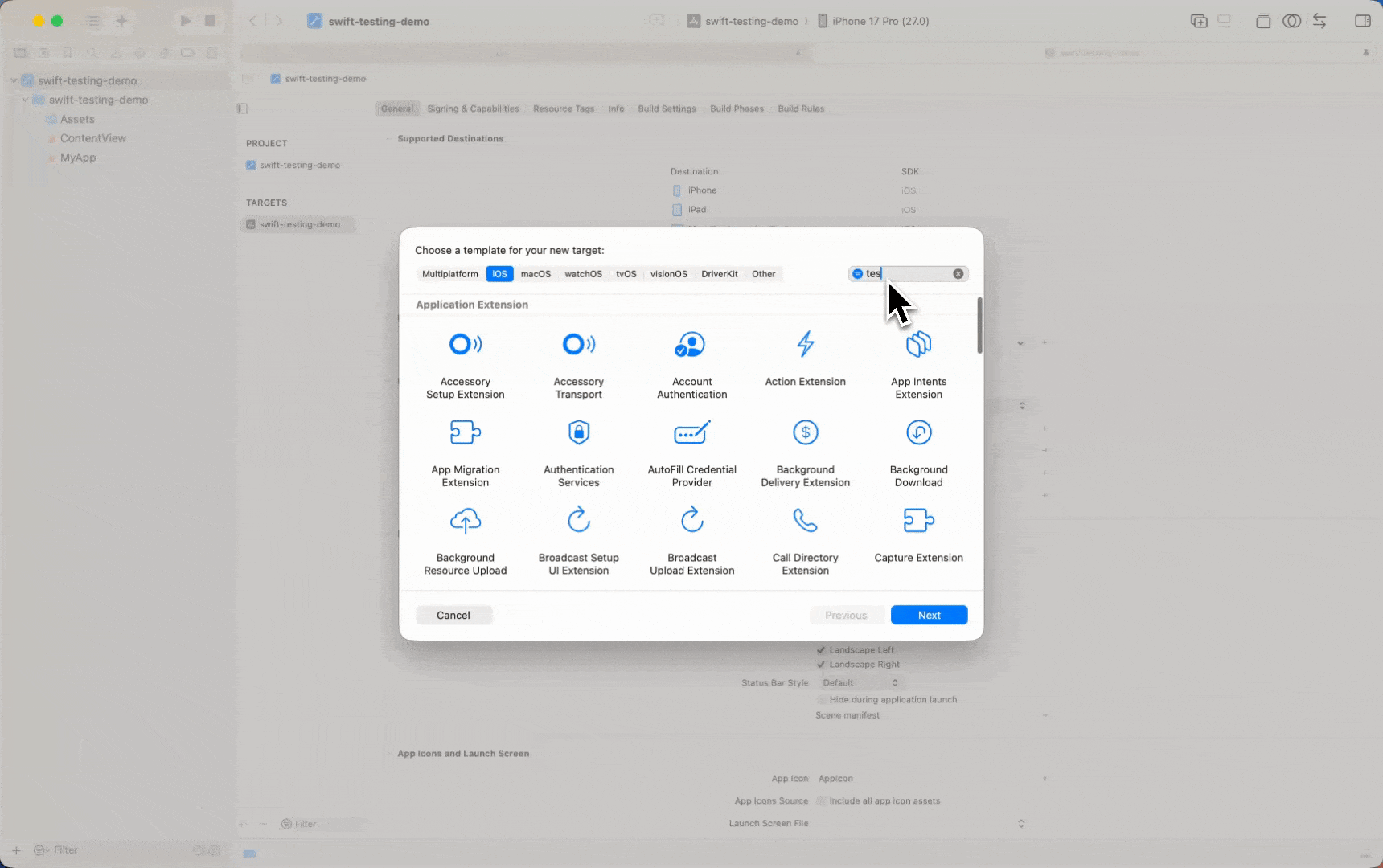
Task: Pick the AutoFill Credential Provider template
Action: click(x=691, y=452)
